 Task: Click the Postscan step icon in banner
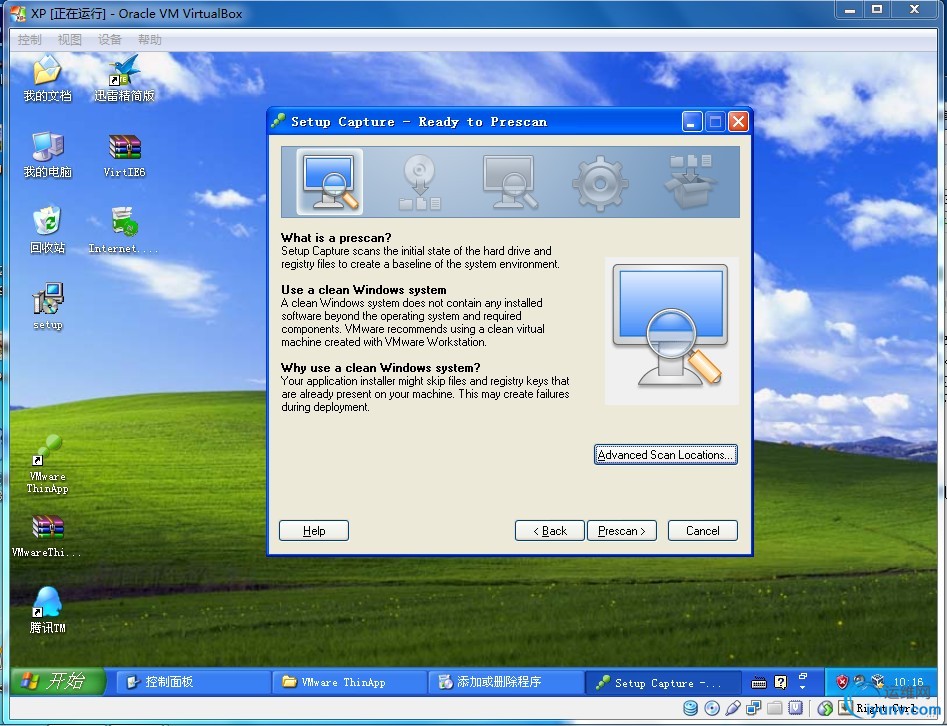point(510,182)
